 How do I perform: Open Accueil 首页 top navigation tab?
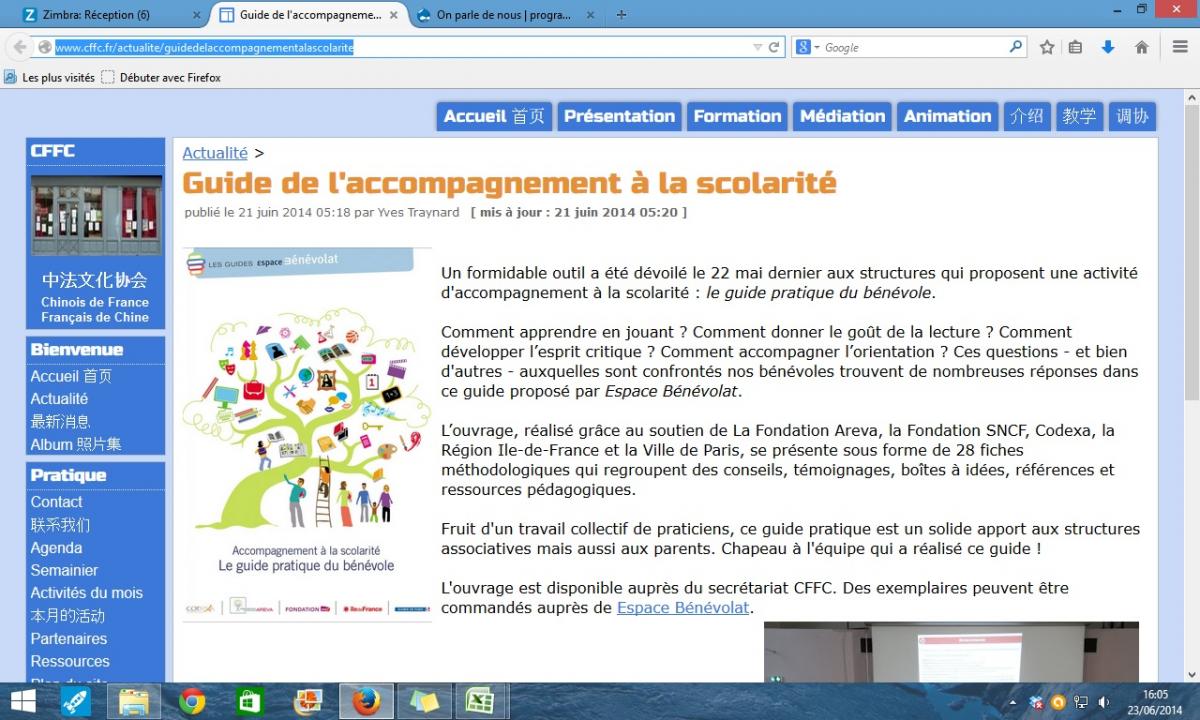[494, 116]
